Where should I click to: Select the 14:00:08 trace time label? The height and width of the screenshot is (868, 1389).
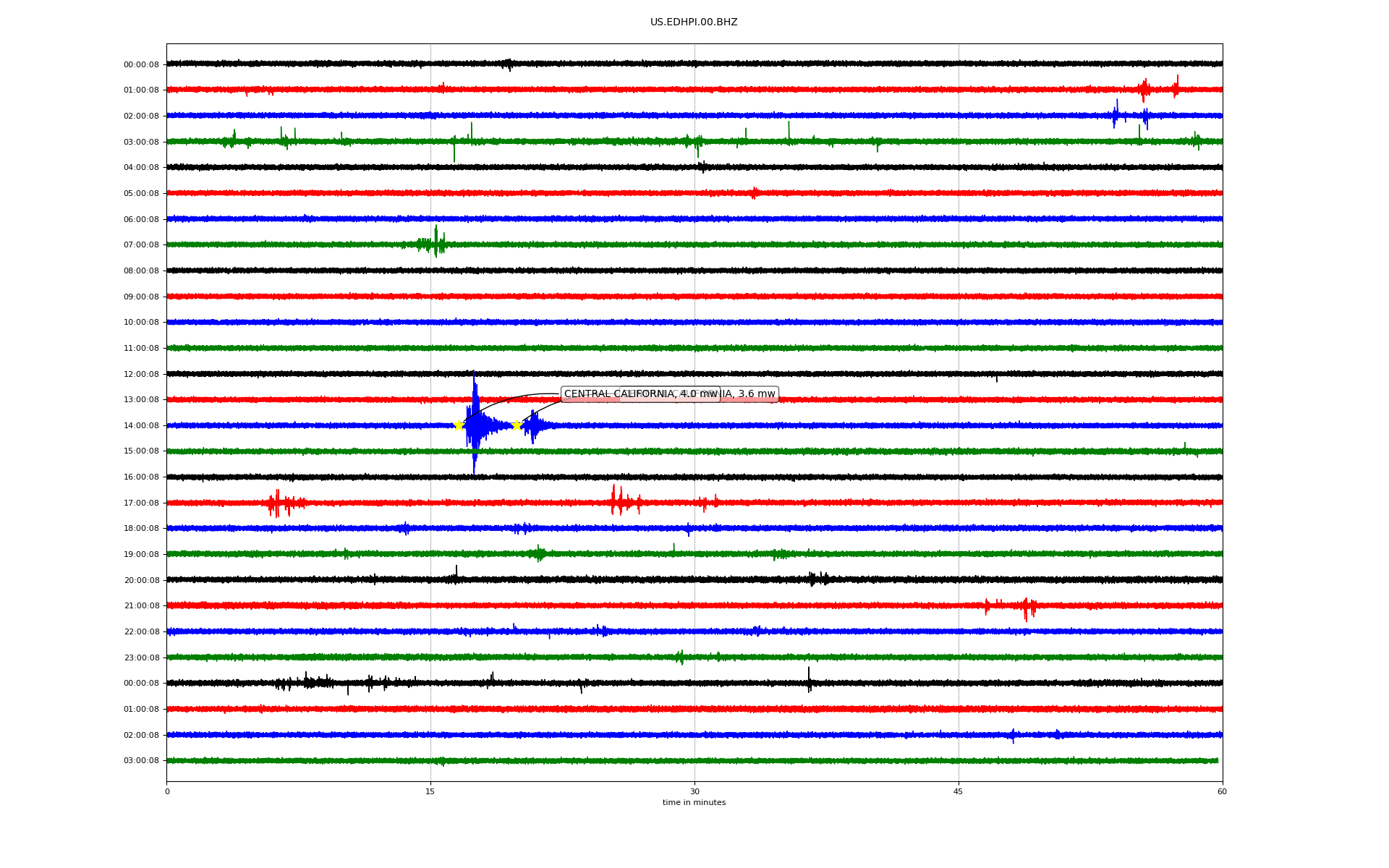tap(141, 425)
